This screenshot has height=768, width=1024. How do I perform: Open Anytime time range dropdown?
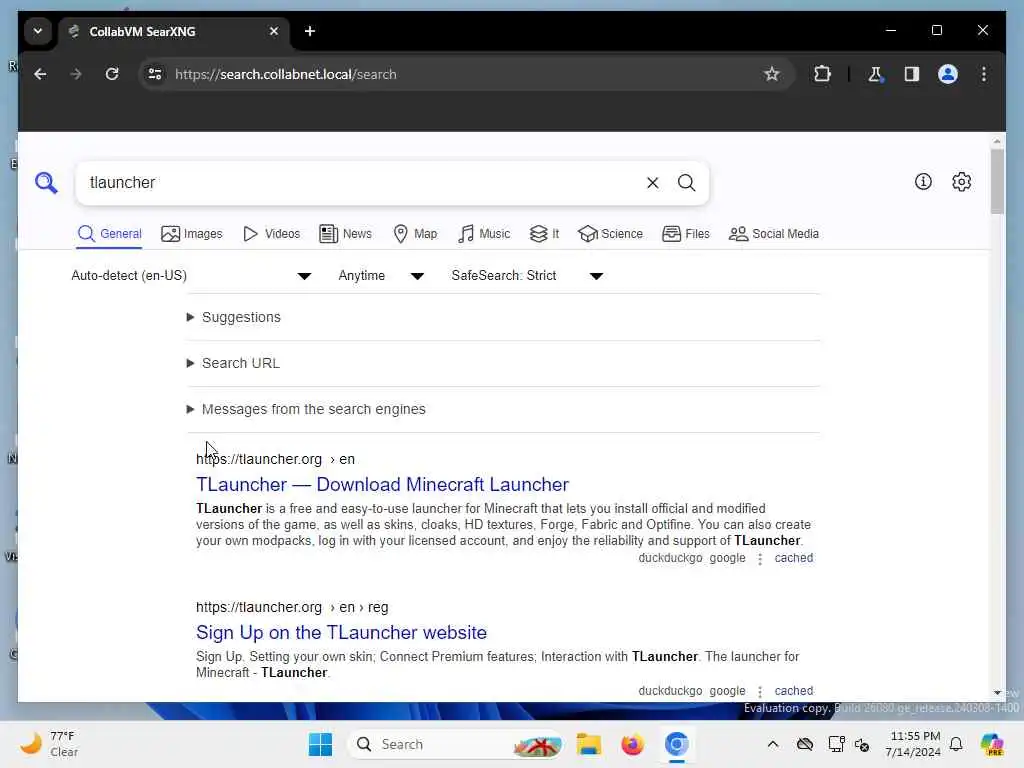click(x=381, y=276)
